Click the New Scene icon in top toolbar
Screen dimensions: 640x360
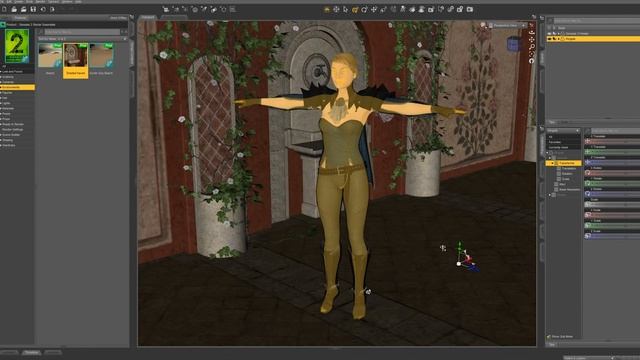click(x=4, y=9)
